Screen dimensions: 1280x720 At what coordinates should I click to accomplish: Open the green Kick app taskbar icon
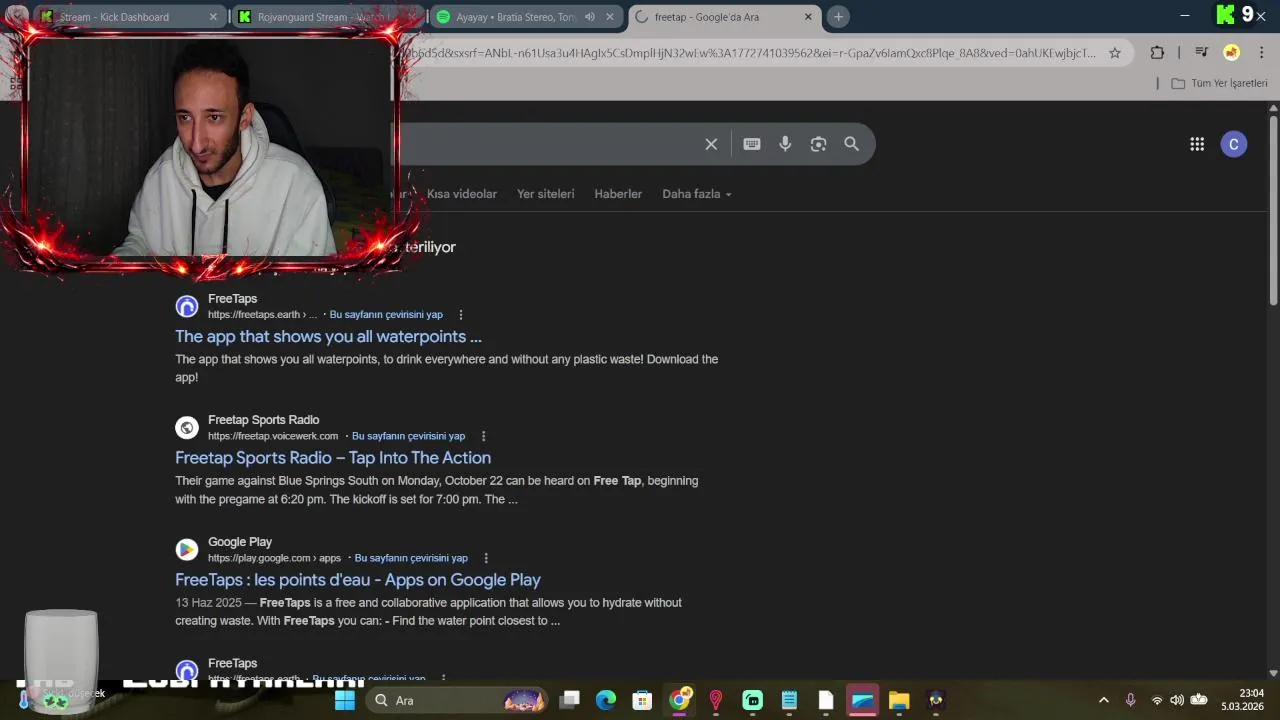[753, 700]
